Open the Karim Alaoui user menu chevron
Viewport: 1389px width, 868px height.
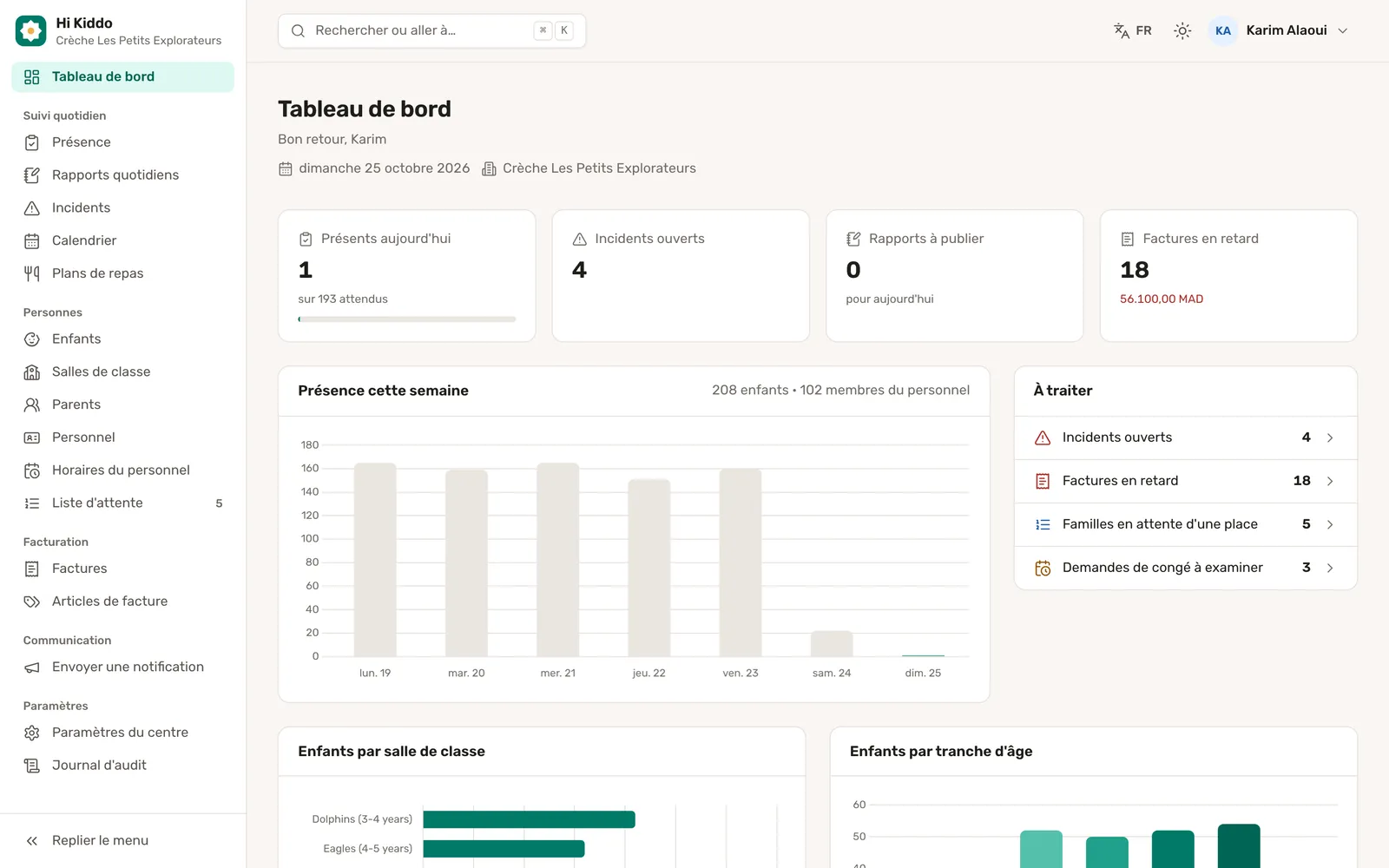(x=1342, y=30)
